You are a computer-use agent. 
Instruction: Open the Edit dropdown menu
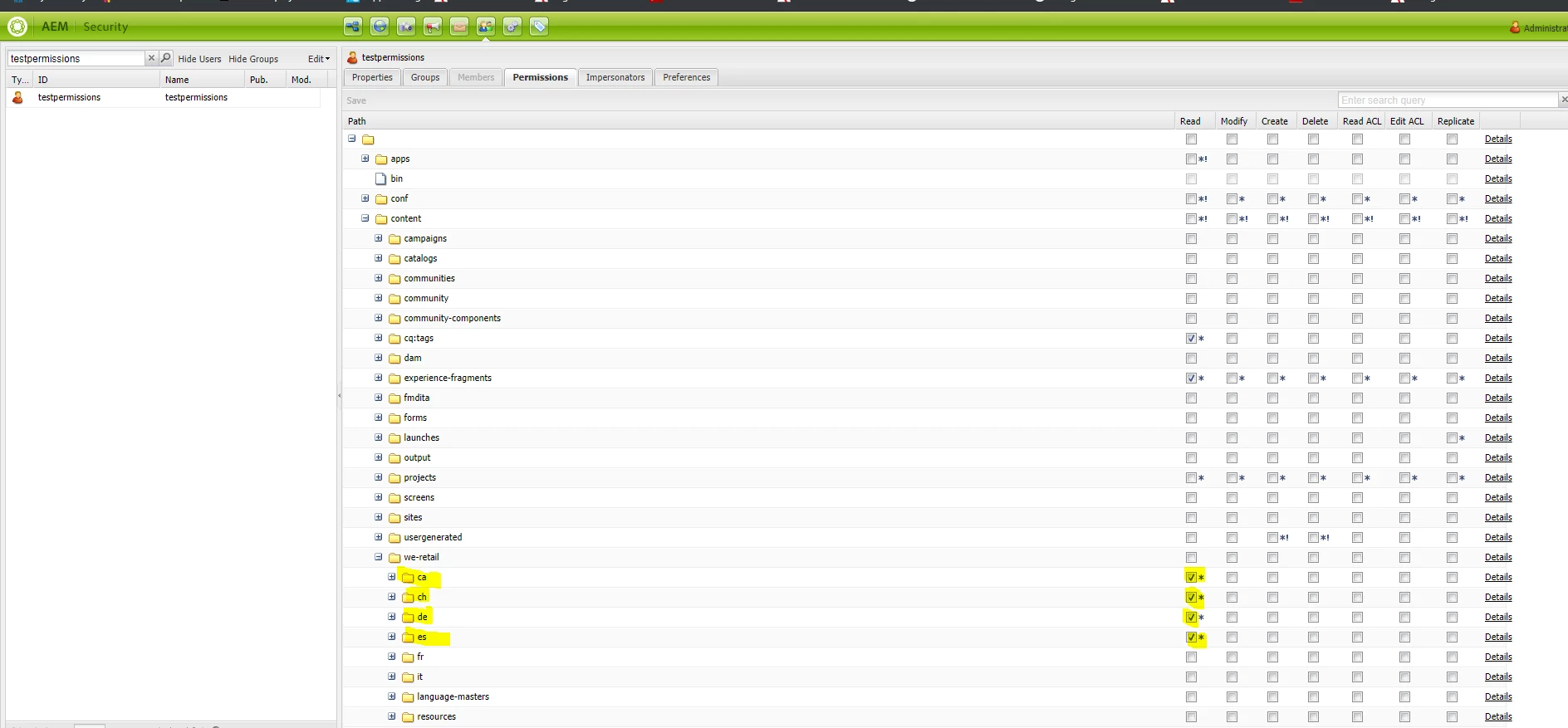click(x=319, y=59)
